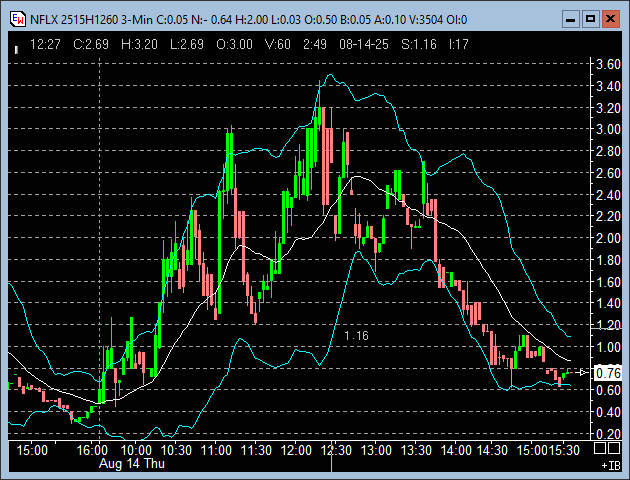Click the NFLX 2515H1260 symbol in title

pos(74,20)
